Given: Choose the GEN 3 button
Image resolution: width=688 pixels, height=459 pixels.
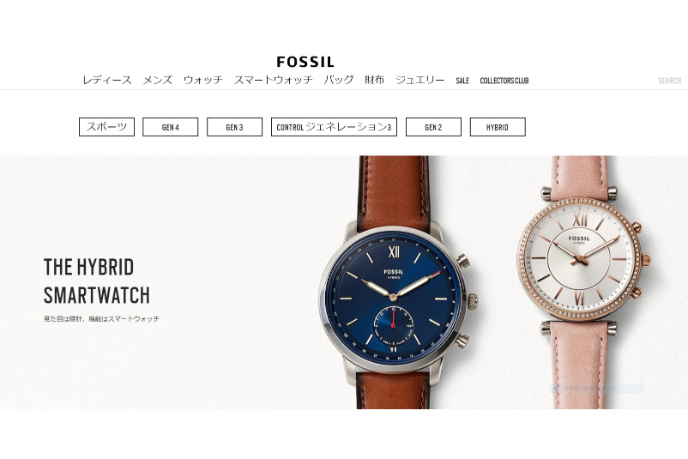Looking at the screenshot, I should (235, 127).
